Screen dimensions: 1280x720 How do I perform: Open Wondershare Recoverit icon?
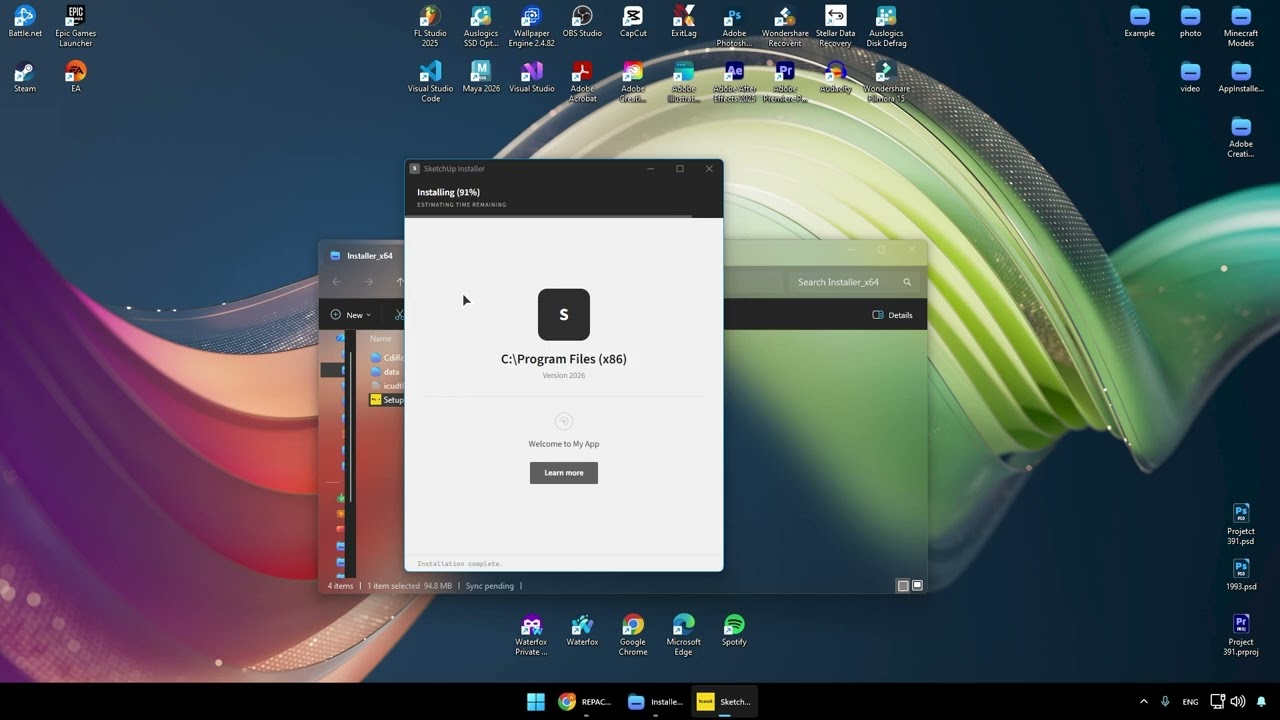785,26
